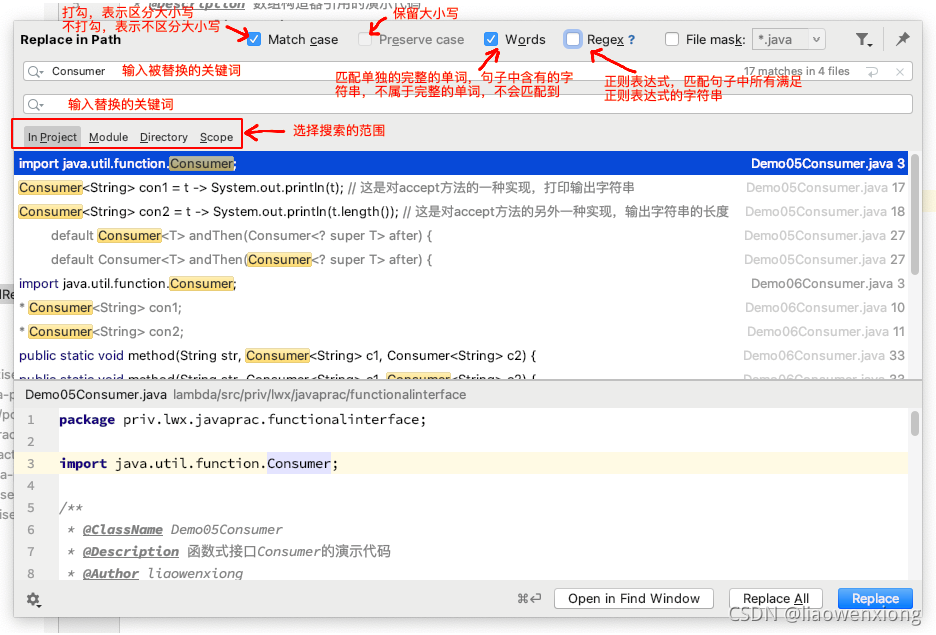Click the Demo05Consumer.java preview file name

click(96, 394)
